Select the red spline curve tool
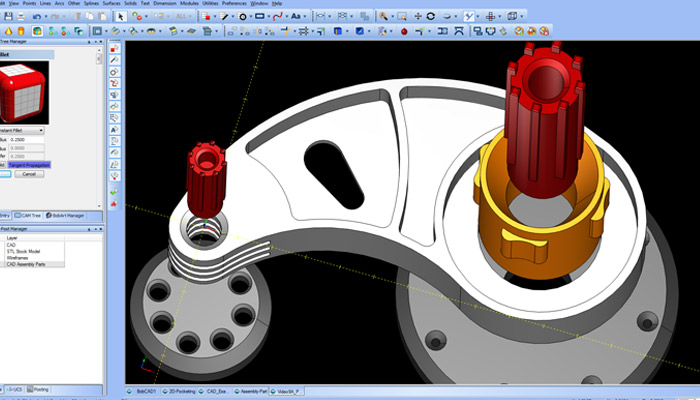The height and width of the screenshot is (400, 700). point(281,17)
